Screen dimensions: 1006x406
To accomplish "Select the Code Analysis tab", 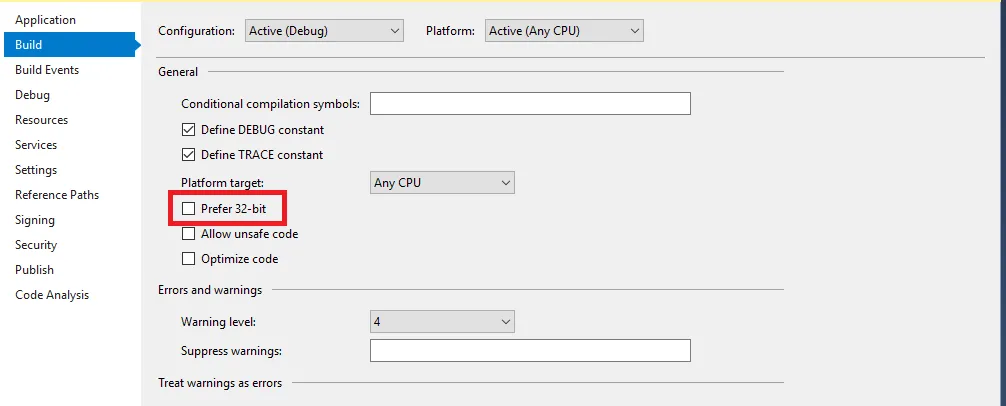I will pyautogui.click(x=52, y=295).
